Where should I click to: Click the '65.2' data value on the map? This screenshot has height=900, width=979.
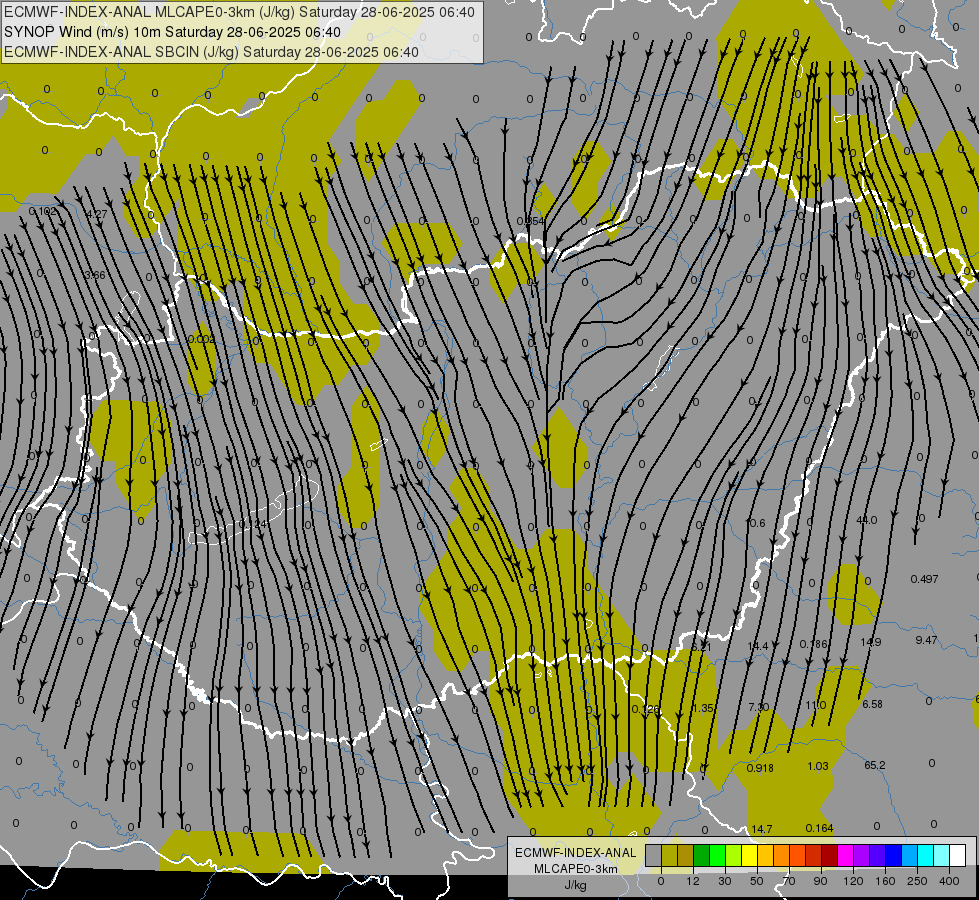875,765
